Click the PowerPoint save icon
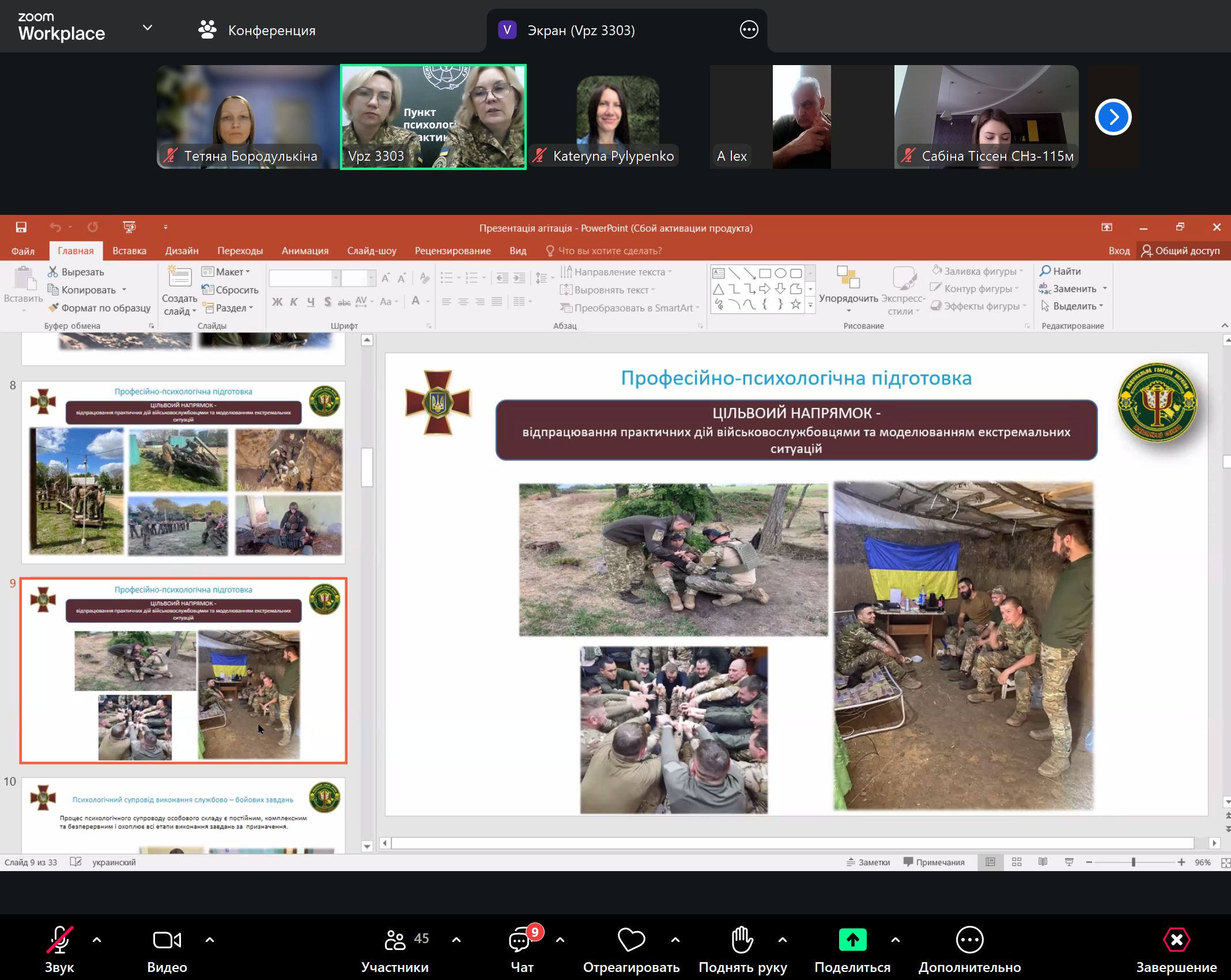The height and width of the screenshot is (980, 1231). pyautogui.click(x=21, y=228)
